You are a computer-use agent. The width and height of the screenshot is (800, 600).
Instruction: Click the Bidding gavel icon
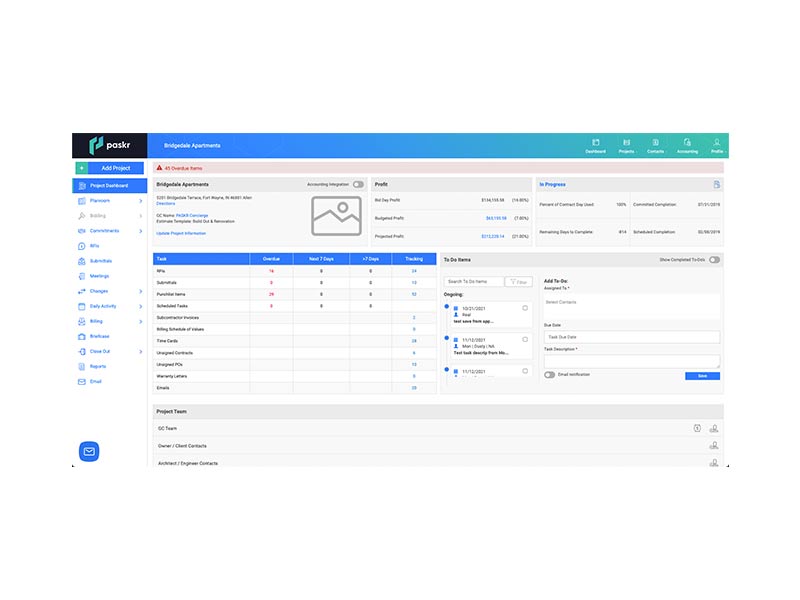coord(82,216)
